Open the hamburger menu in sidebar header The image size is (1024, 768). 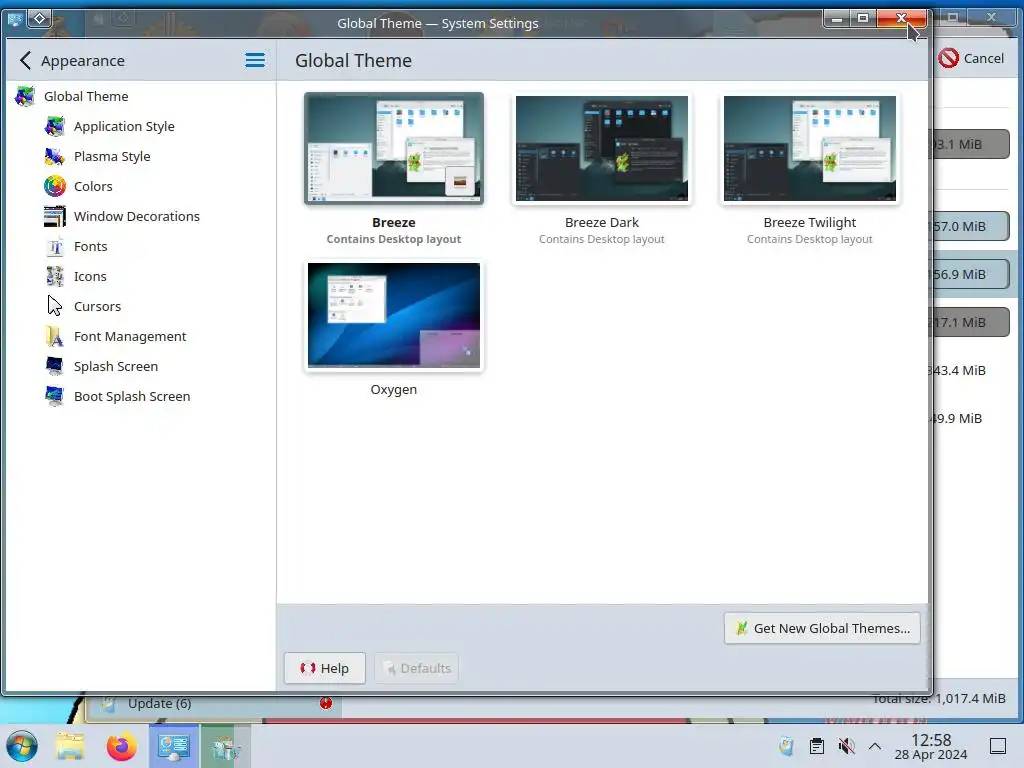(x=255, y=61)
